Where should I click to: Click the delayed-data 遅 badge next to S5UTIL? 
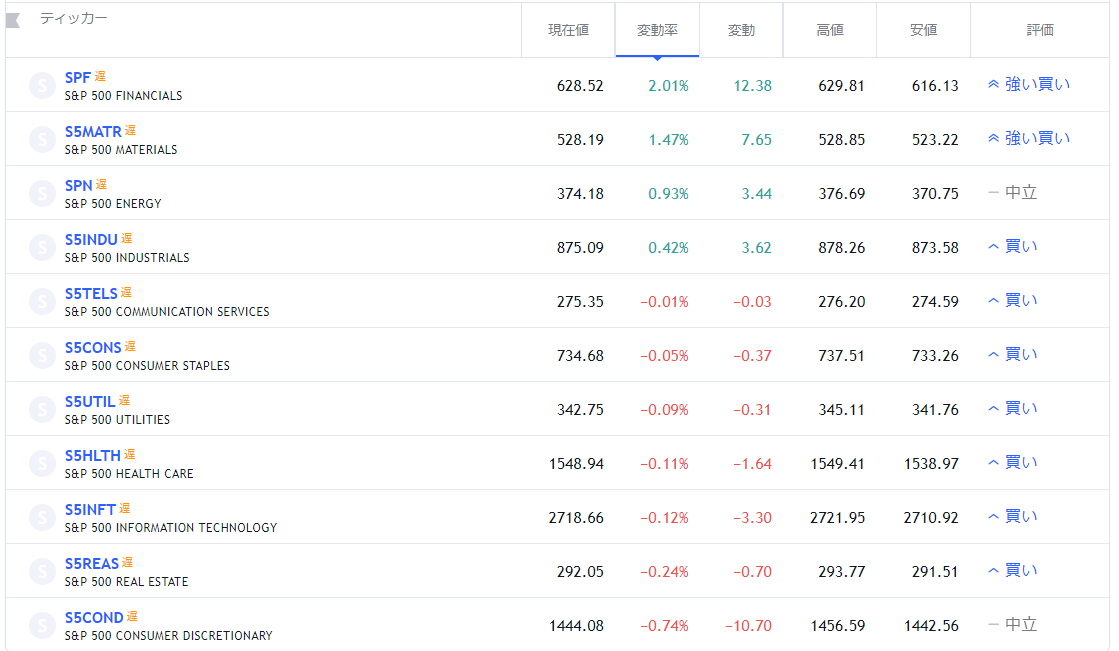pos(124,400)
